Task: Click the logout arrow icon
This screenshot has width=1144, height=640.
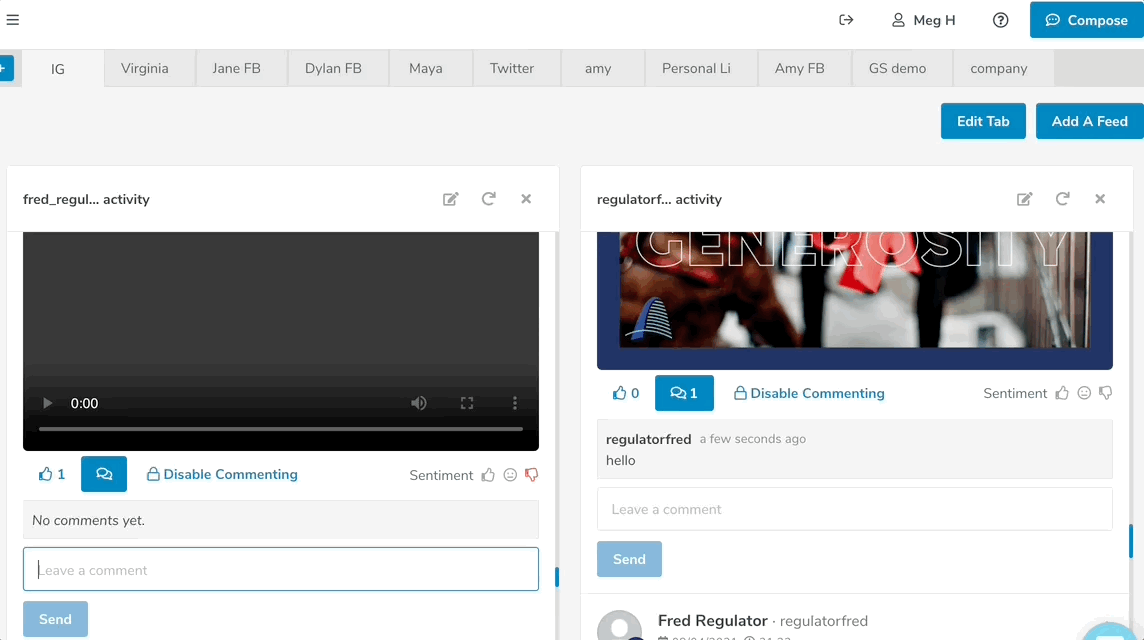Action: coord(846,20)
